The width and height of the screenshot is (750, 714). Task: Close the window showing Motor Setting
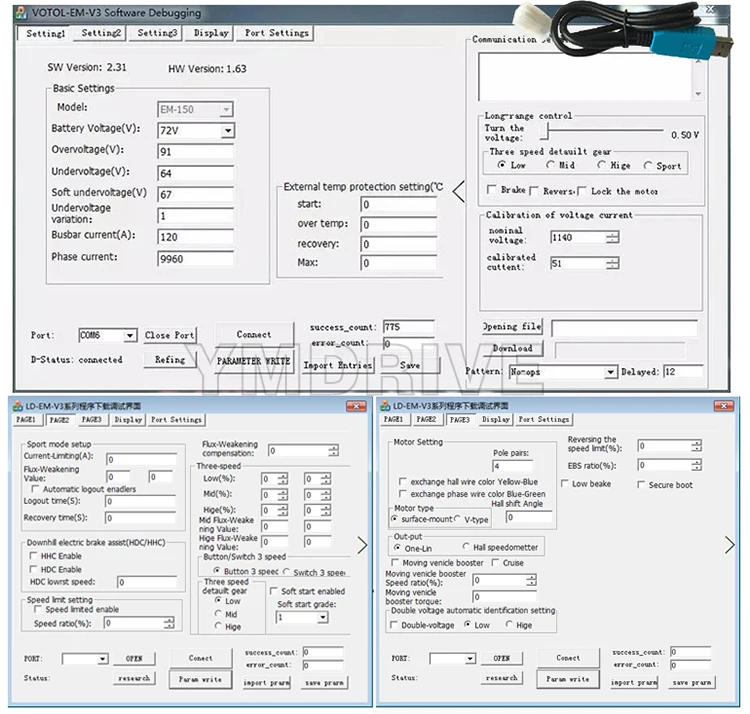coord(724,406)
